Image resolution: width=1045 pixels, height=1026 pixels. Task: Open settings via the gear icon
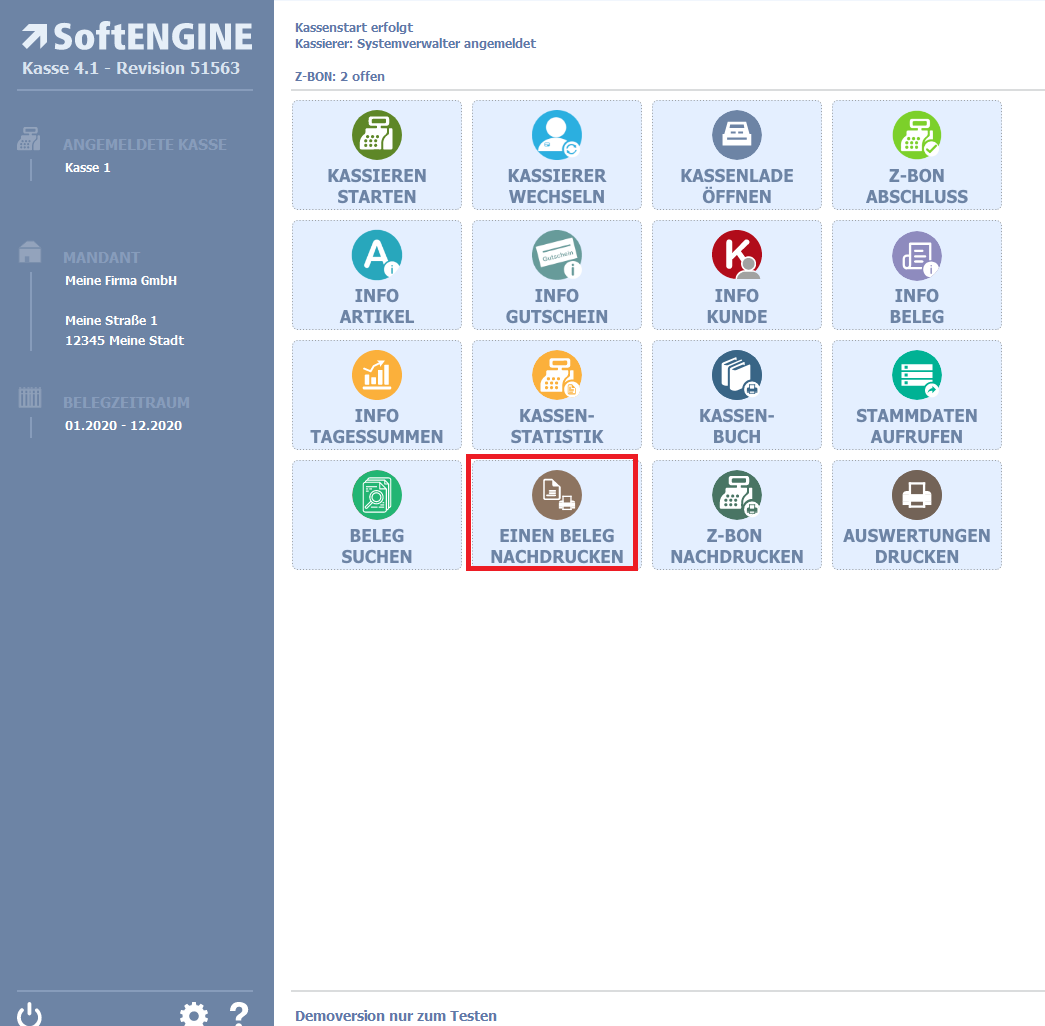click(194, 1014)
